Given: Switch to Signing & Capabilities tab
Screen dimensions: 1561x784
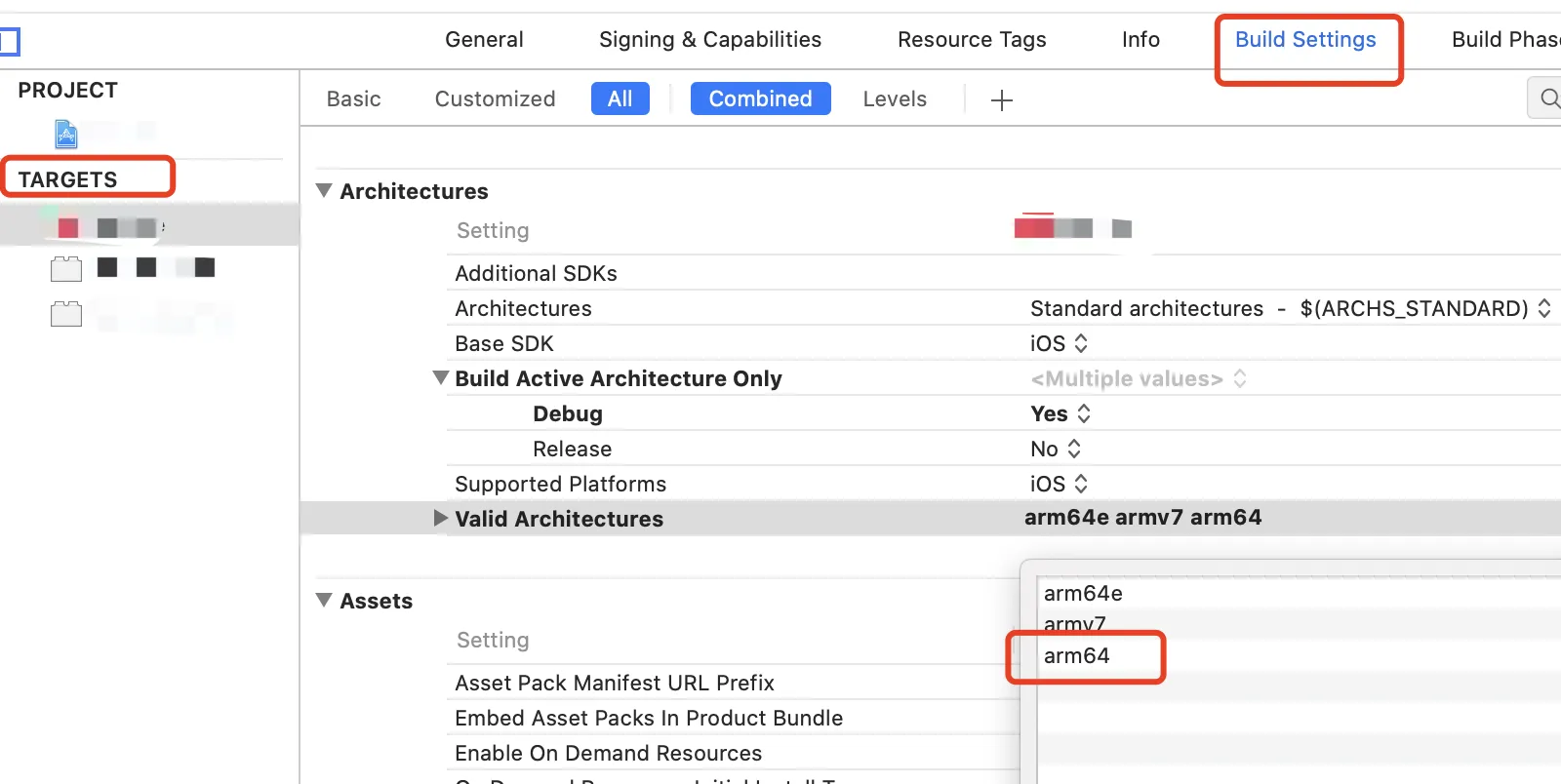Looking at the screenshot, I should 709,40.
